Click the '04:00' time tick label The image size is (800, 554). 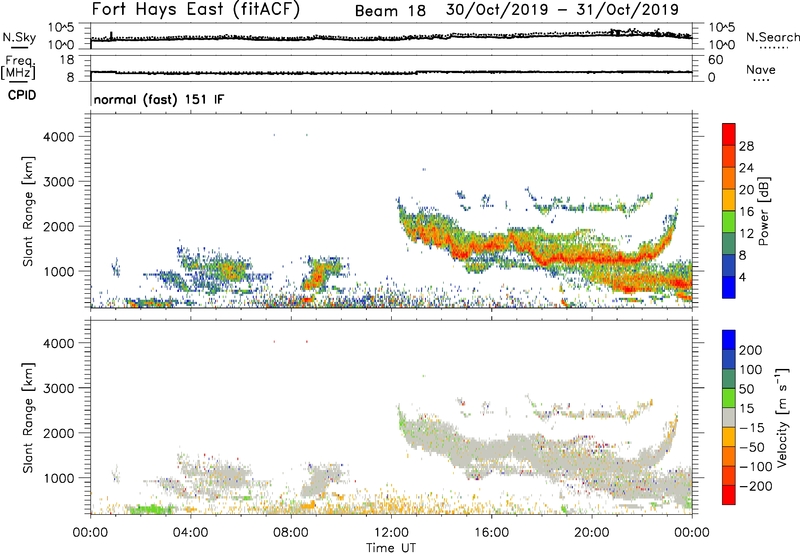click(190, 533)
